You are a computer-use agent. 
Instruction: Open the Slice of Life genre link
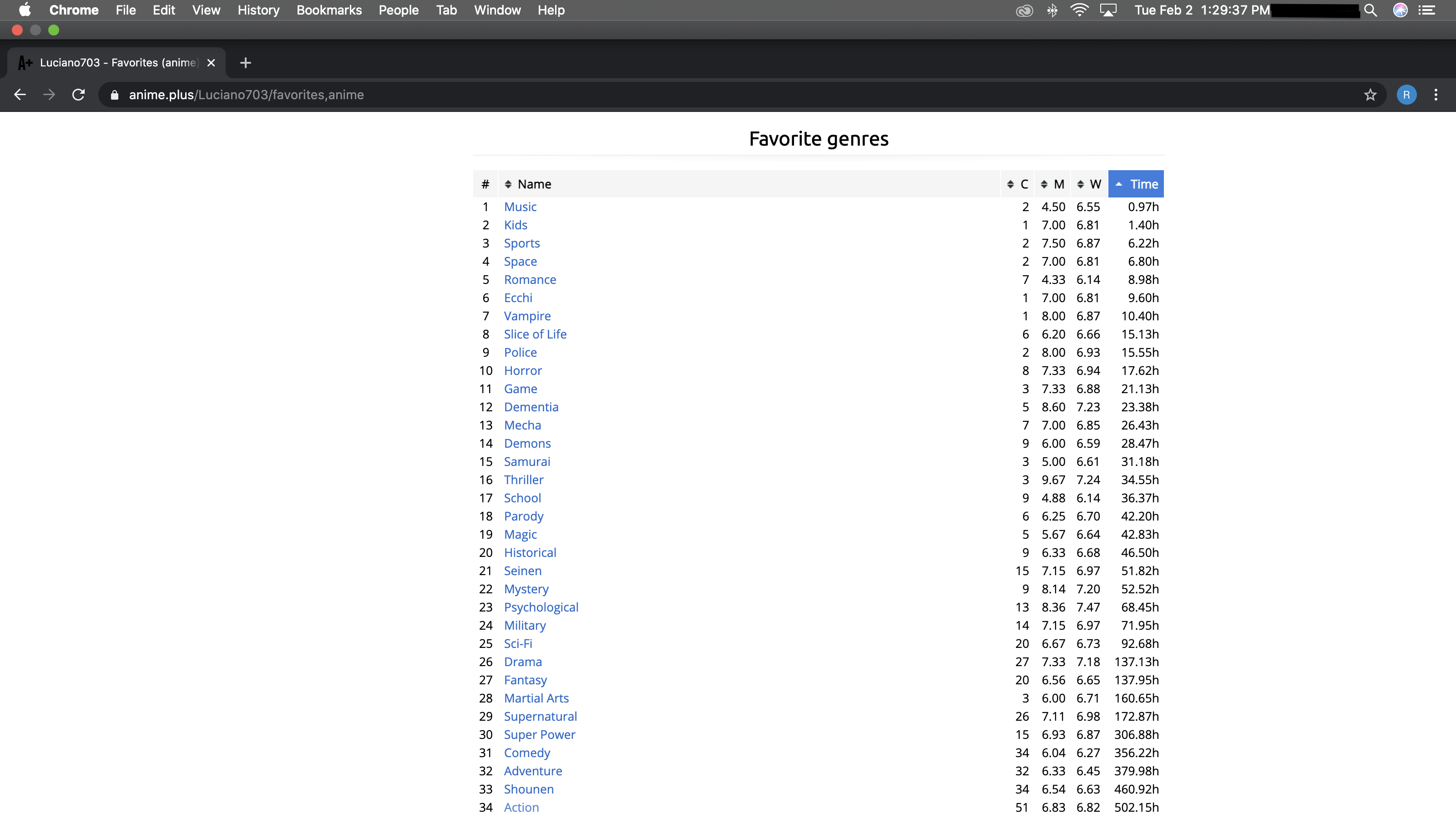pyautogui.click(x=535, y=334)
